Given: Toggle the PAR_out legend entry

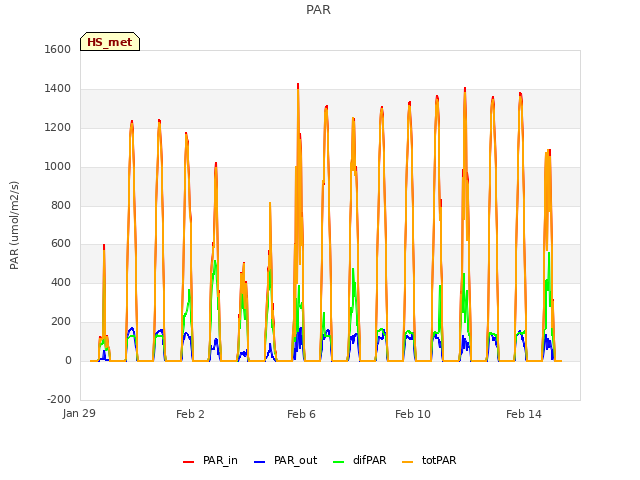Looking at the screenshot, I should tap(285, 460).
